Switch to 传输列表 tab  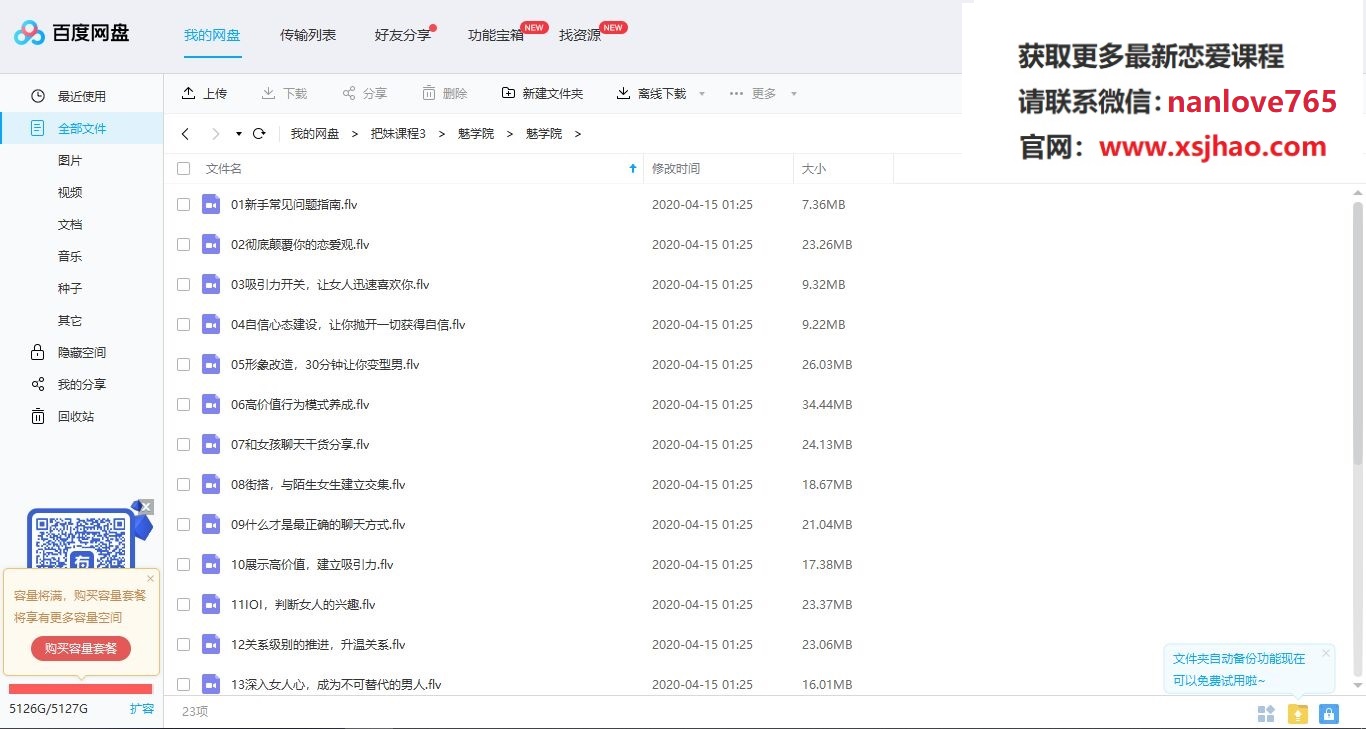(308, 35)
